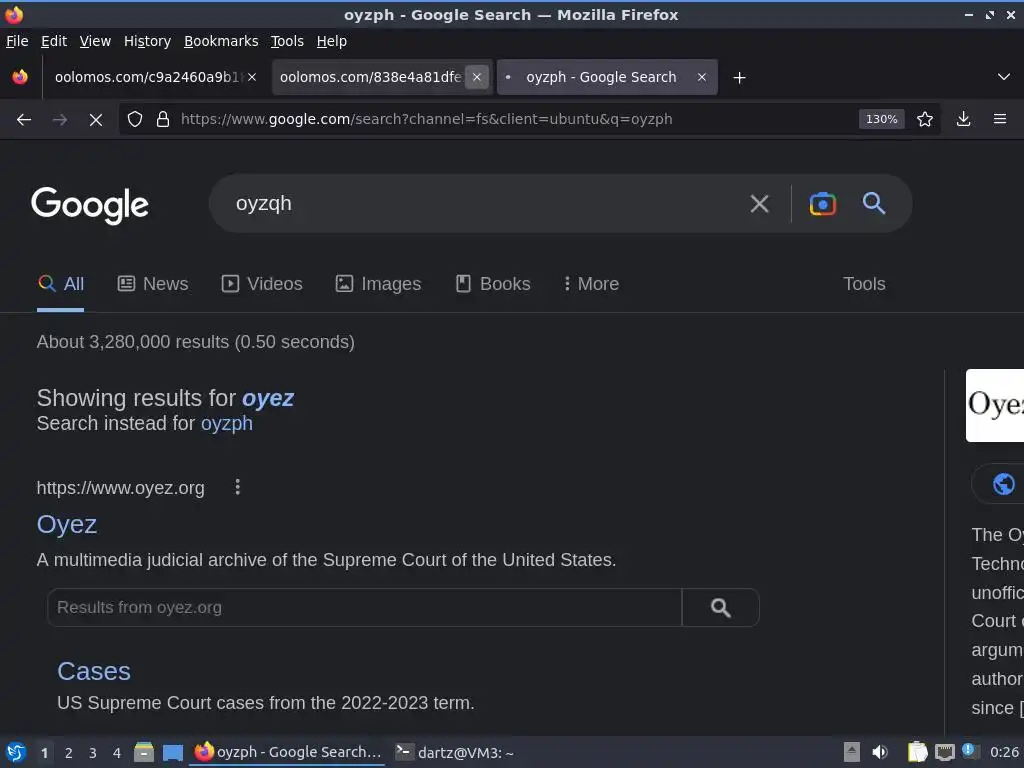
Task: Open the Help menu
Action: 332,41
